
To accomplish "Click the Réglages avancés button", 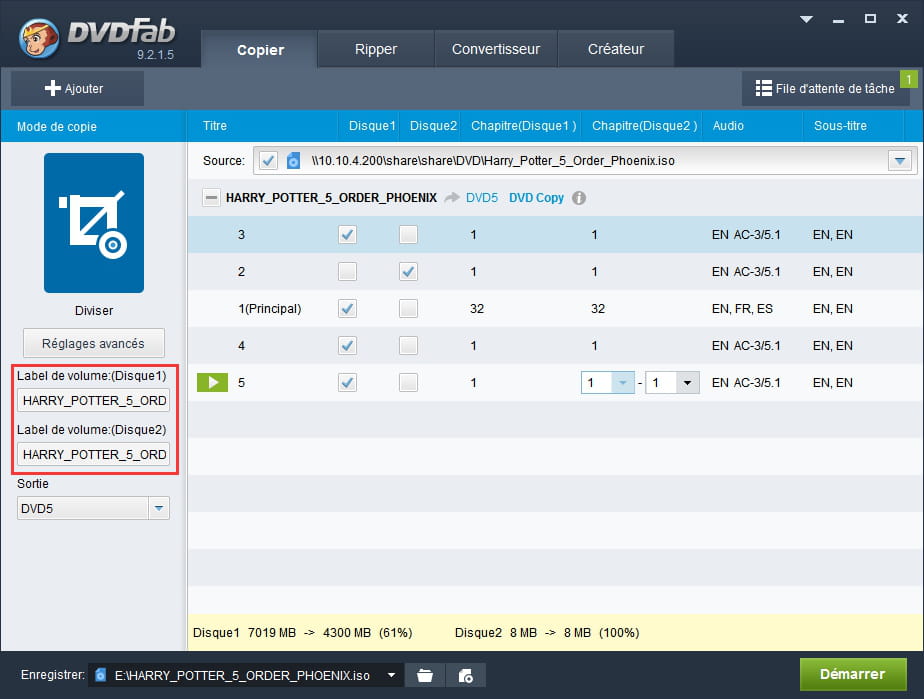I will coord(94,343).
